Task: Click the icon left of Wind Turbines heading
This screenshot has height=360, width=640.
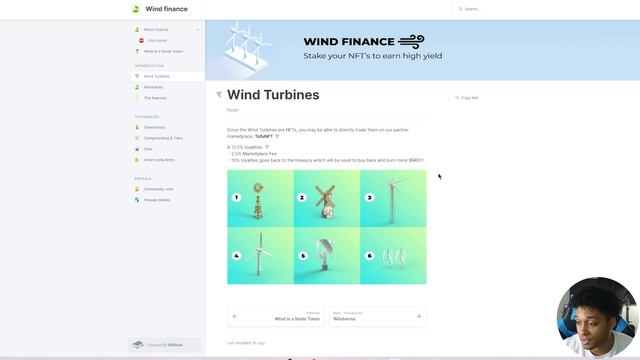Action: pos(219,95)
